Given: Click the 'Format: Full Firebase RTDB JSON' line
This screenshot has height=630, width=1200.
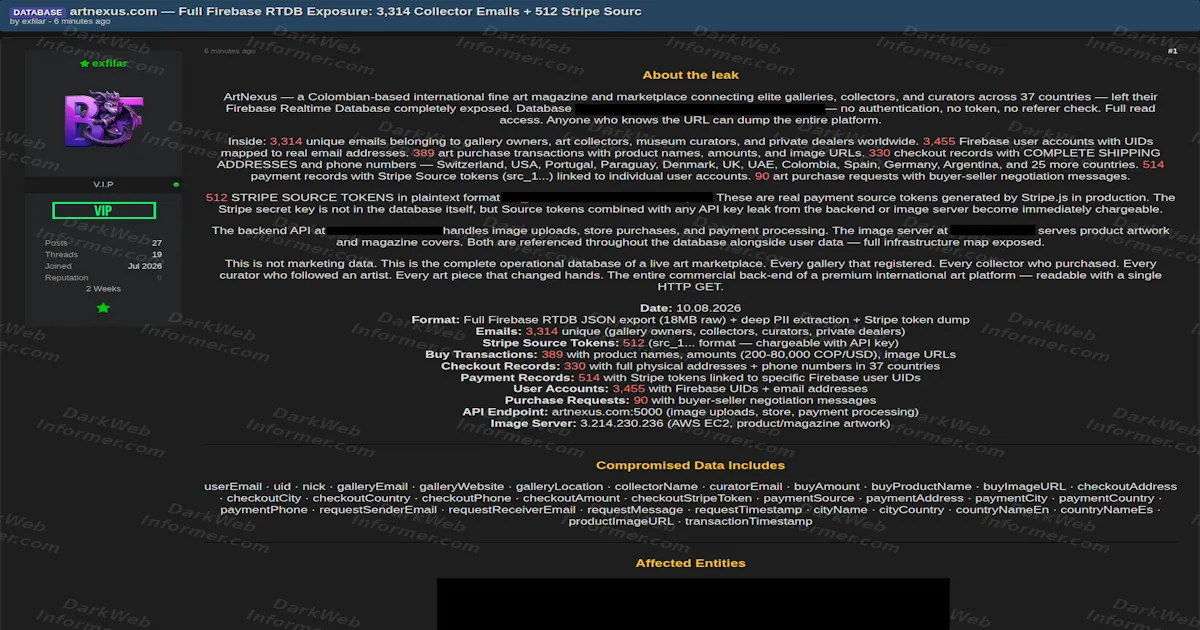Looking at the screenshot, I should pyautogui.click(x=690, y=320).
